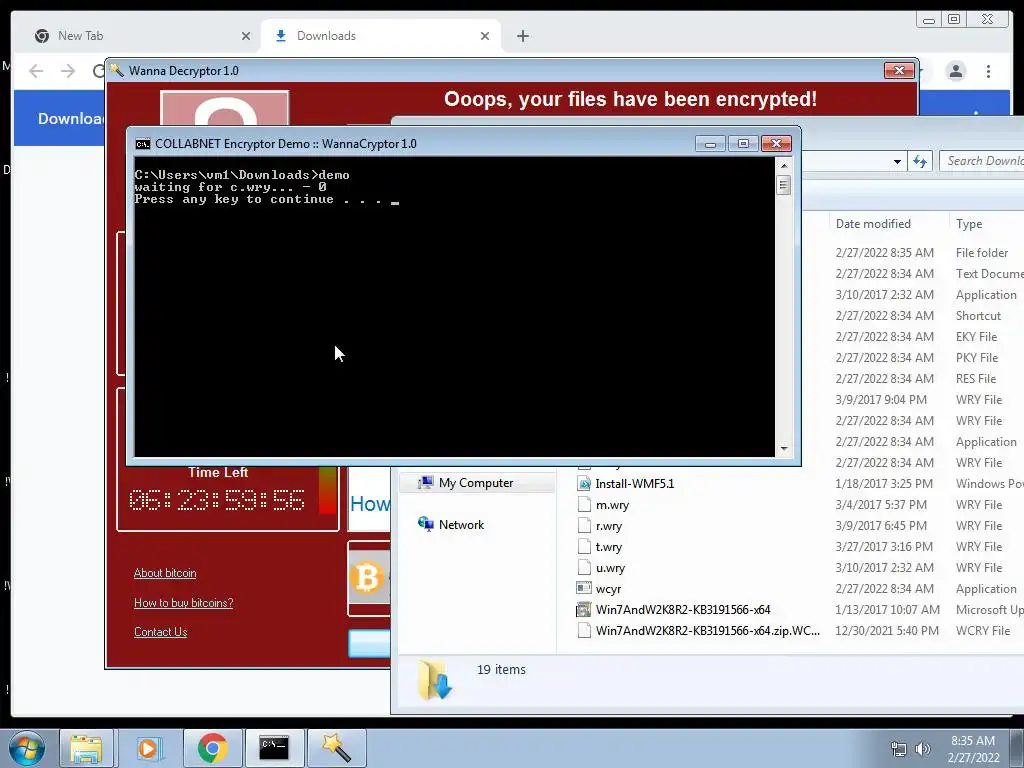Go back in Chrome
The height and width of the screenshot is (768, 1024).
click(x=36, y=71)
